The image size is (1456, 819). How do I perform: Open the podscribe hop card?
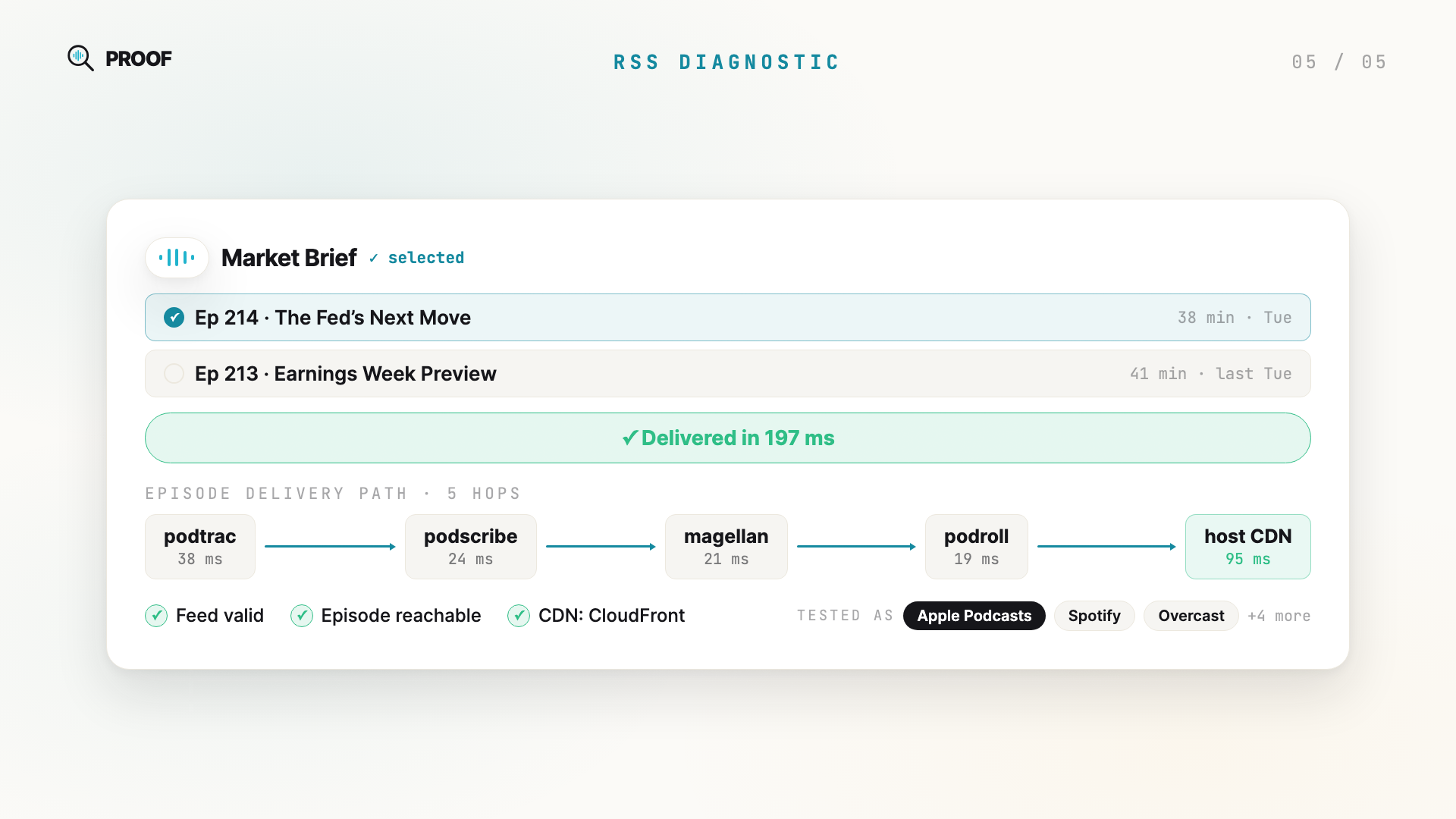pos(471,547)
